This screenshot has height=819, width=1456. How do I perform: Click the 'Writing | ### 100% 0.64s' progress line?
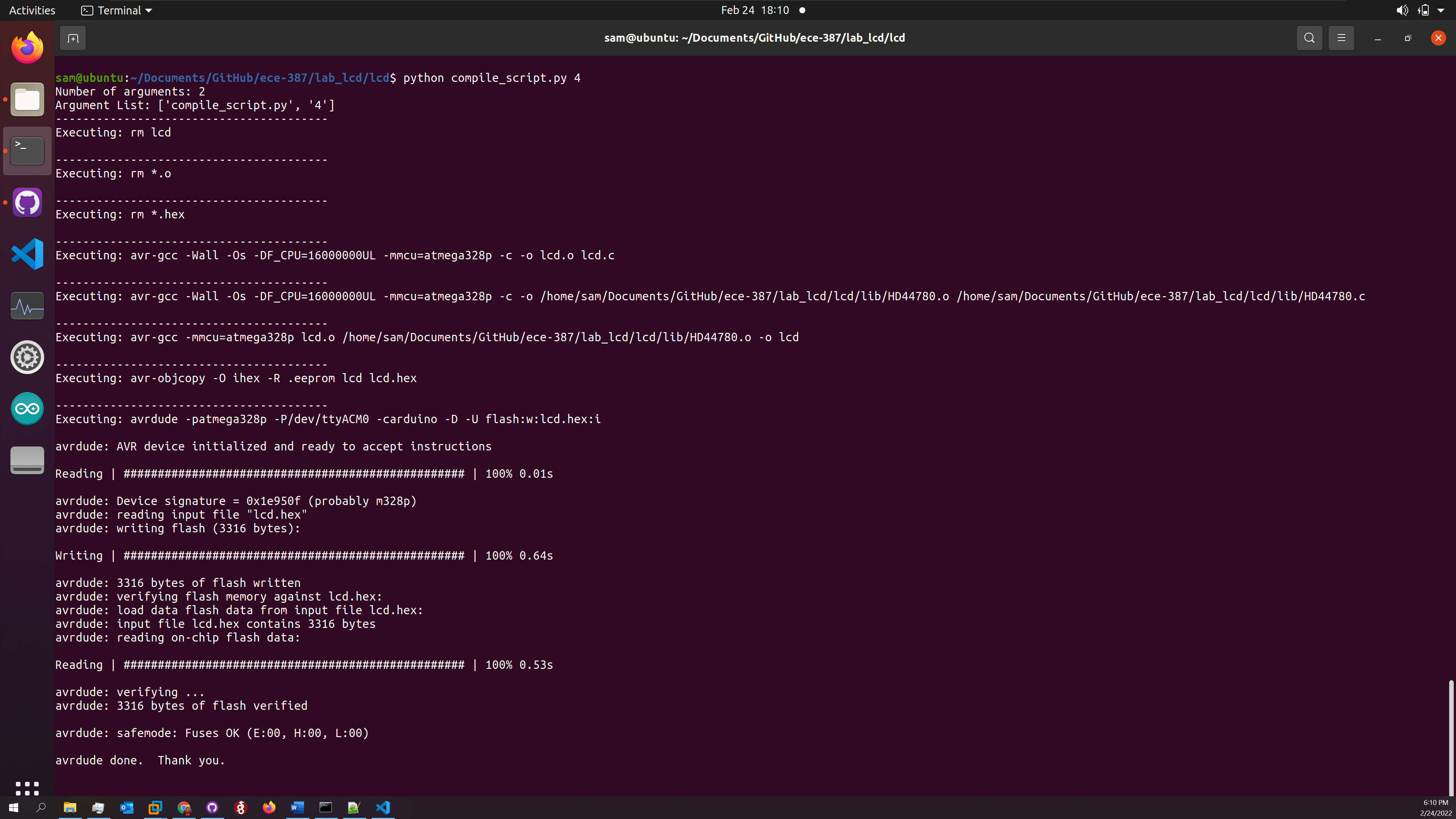click(304, 555)
